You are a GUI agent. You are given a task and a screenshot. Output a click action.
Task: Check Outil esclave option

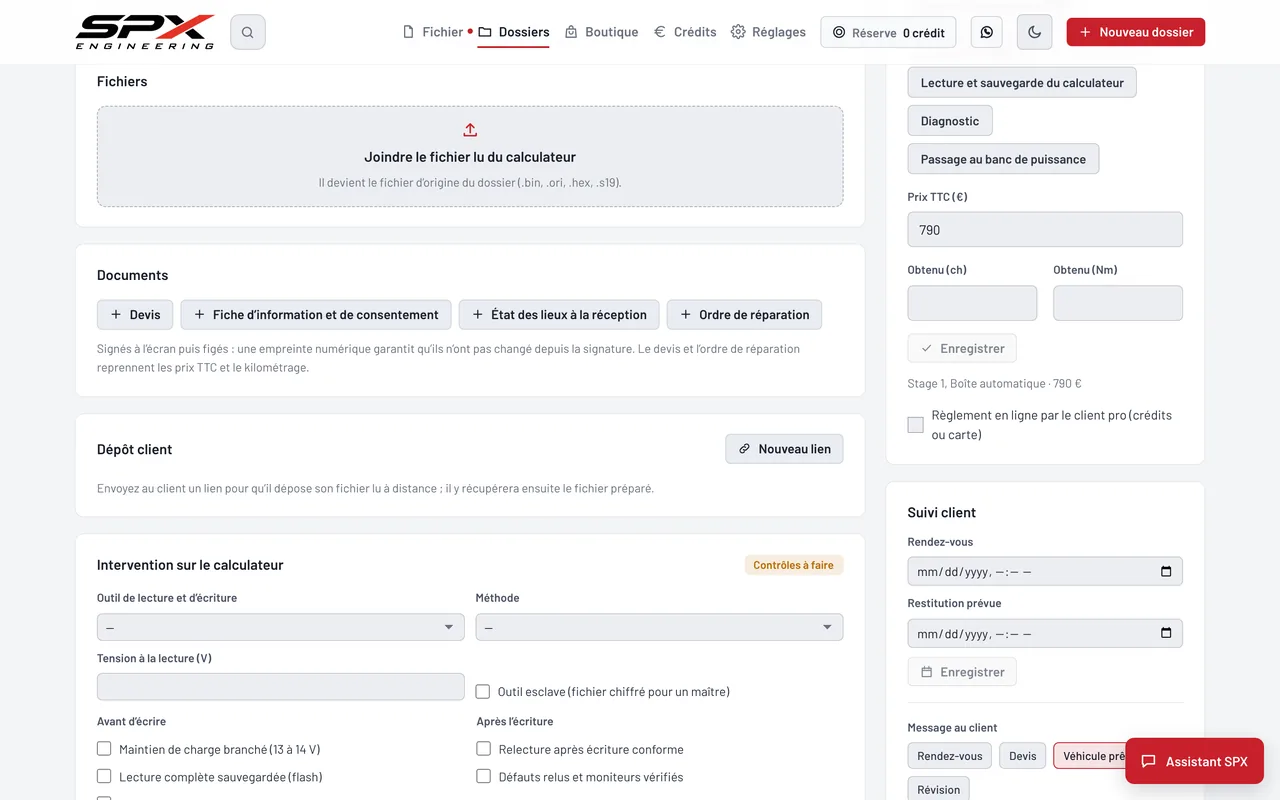pos(483,691)
